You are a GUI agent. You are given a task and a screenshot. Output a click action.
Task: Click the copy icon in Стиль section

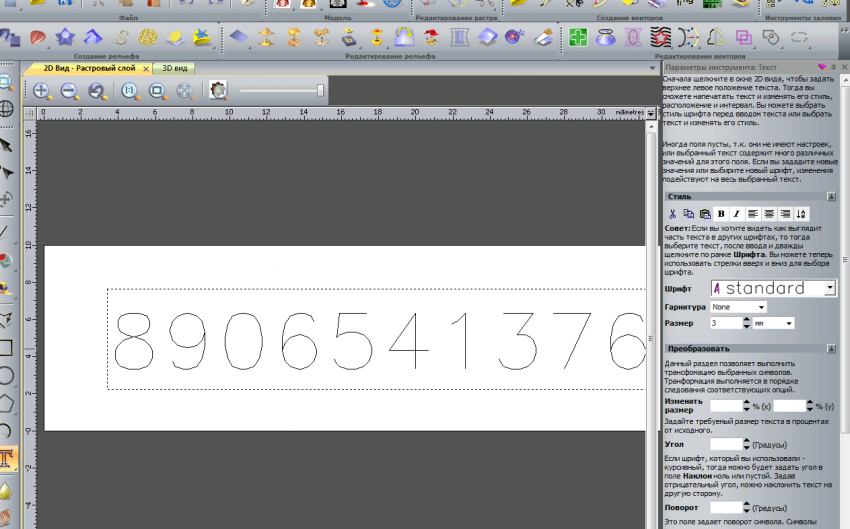click(688, 214)
